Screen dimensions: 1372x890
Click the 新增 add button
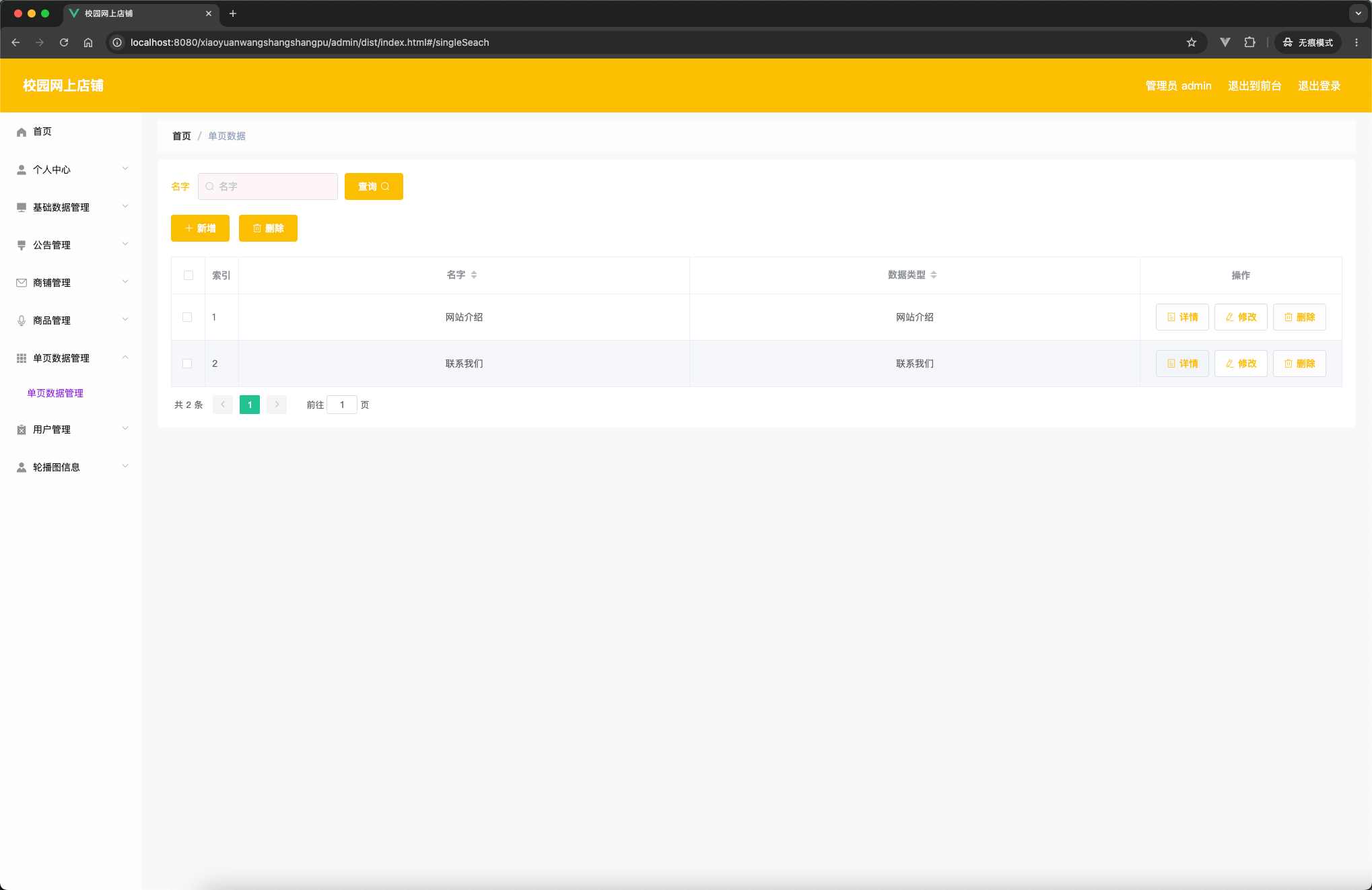coord(200,228)
